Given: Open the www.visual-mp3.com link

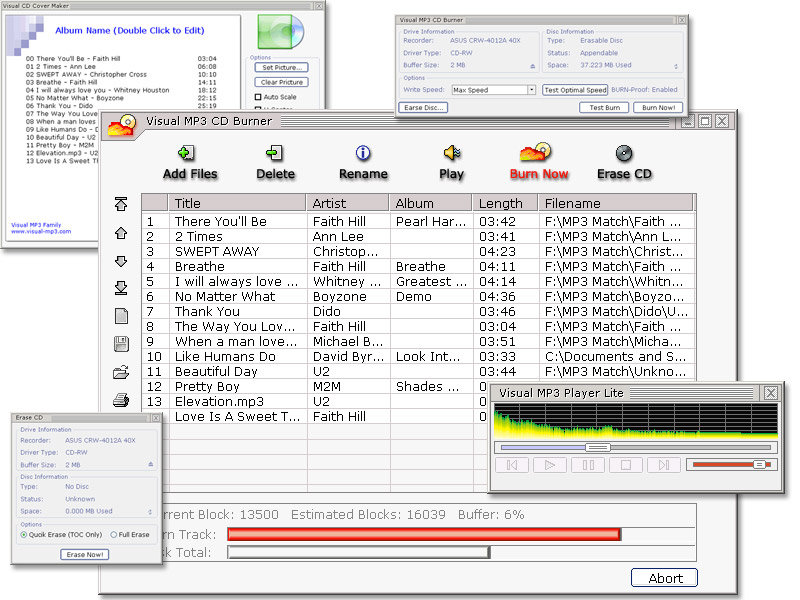Looking at the screenshot, I should click(41, 232).
